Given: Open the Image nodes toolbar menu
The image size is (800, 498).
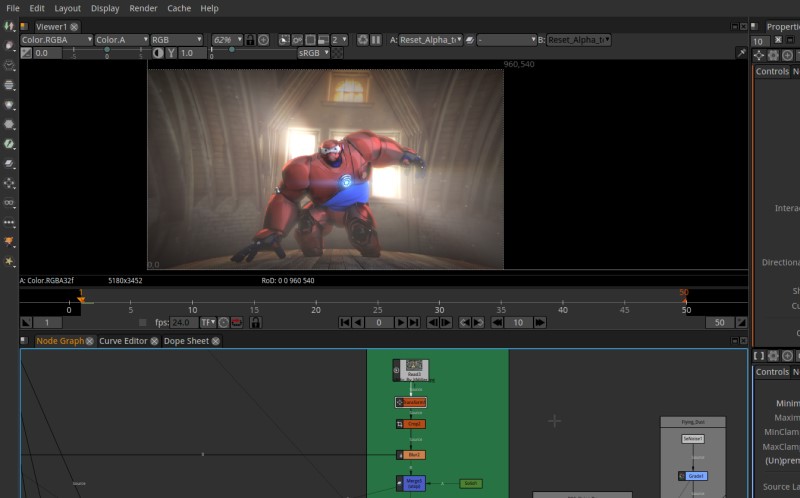Looking at the screenshot, I should click(x=9, y=26).
